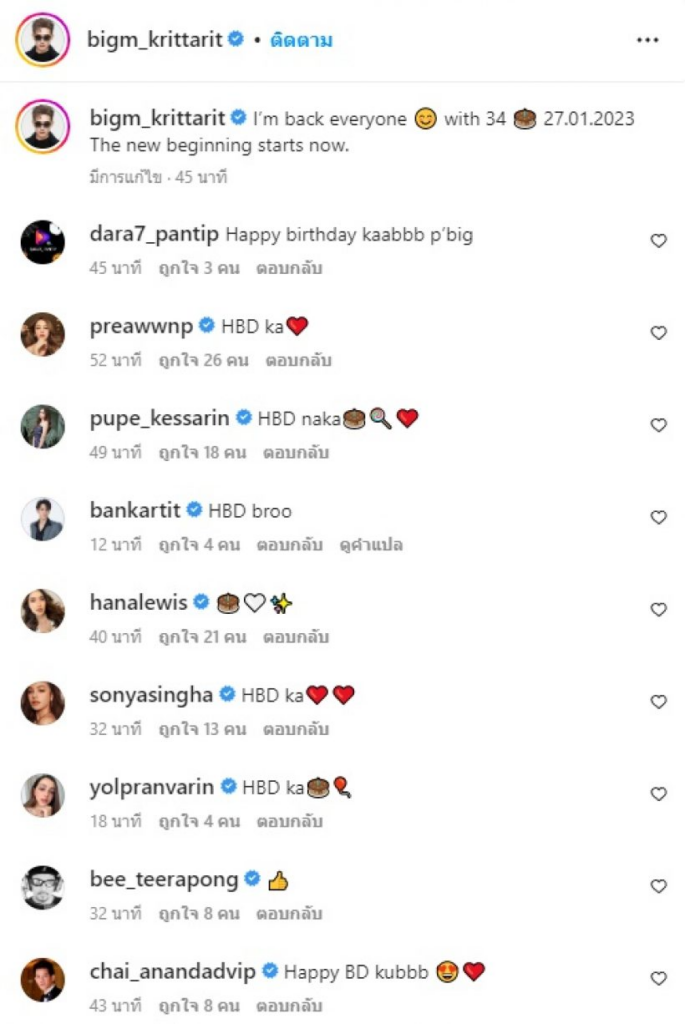Reply to chai_anandadvip's comment
Screen dimensions: 685x1024
(290, 1005)
